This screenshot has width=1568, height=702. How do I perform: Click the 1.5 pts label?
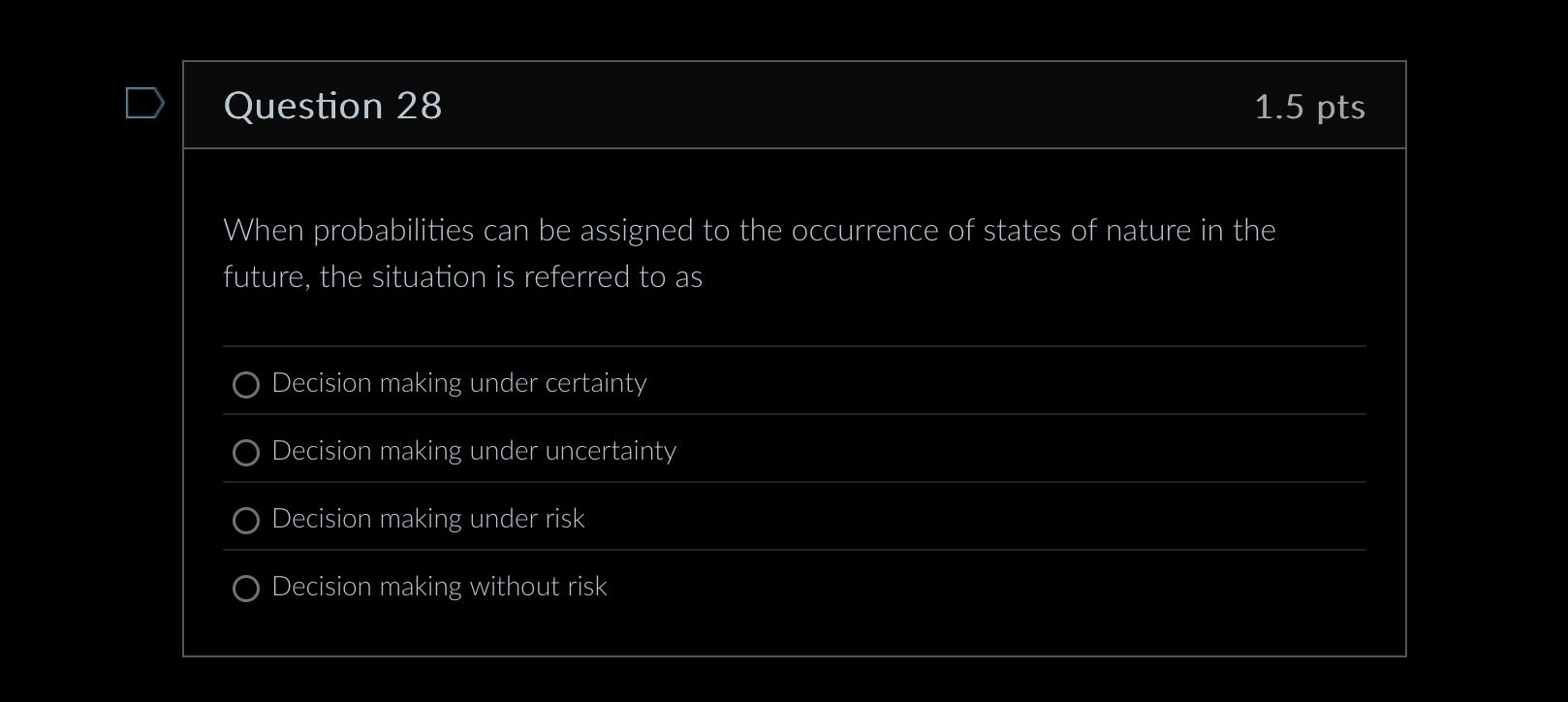point(1310,108)
